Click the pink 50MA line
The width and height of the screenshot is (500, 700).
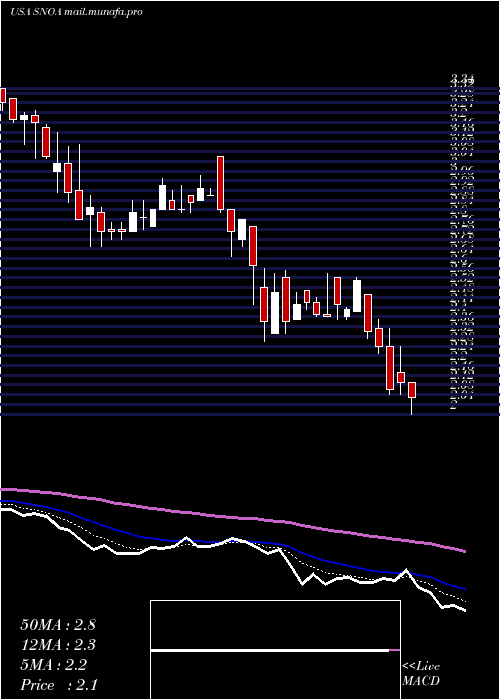(232, 517)
